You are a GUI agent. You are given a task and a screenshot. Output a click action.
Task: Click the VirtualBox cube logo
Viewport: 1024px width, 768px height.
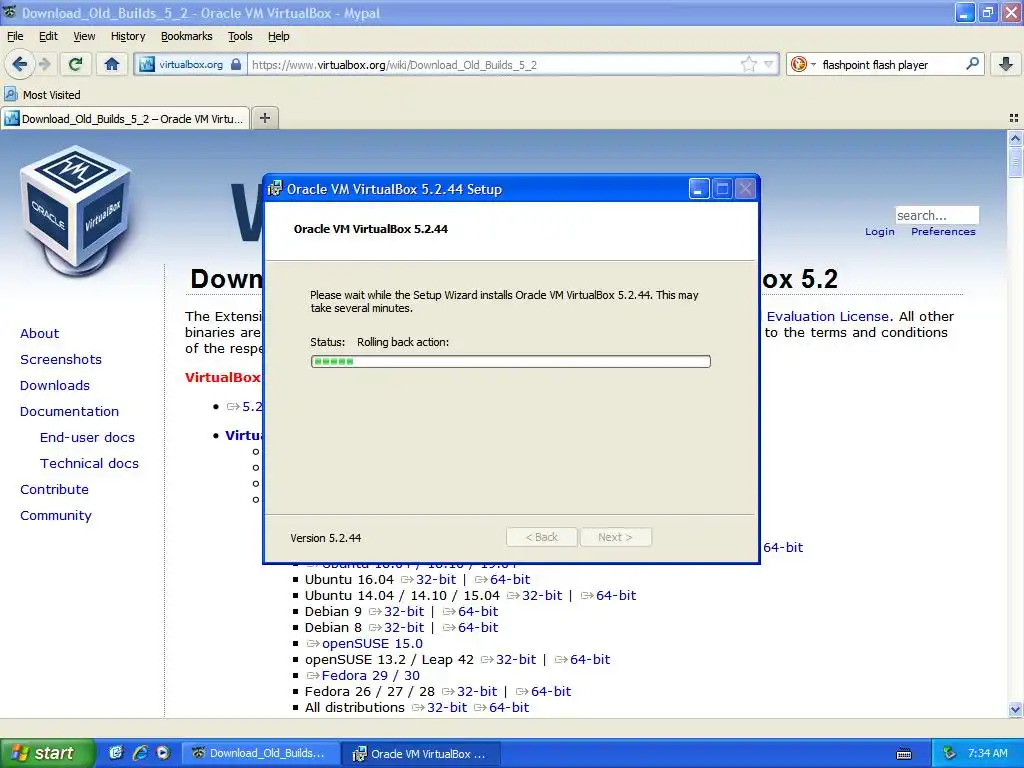point(76,210)
